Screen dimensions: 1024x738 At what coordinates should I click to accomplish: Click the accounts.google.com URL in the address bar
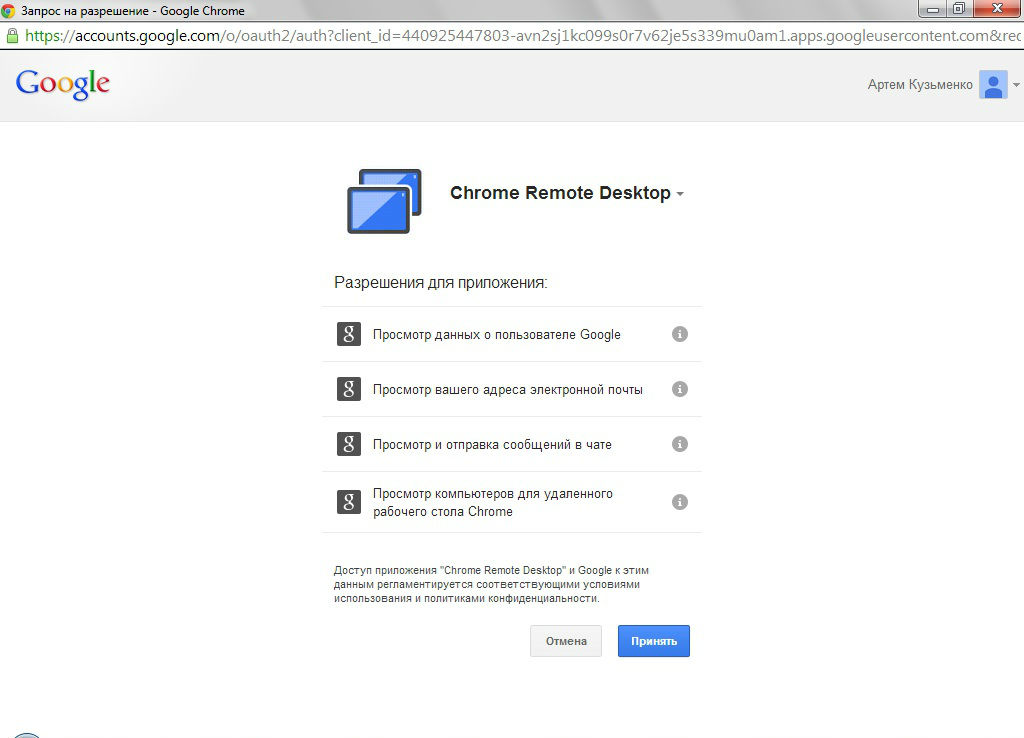(522, 35)
